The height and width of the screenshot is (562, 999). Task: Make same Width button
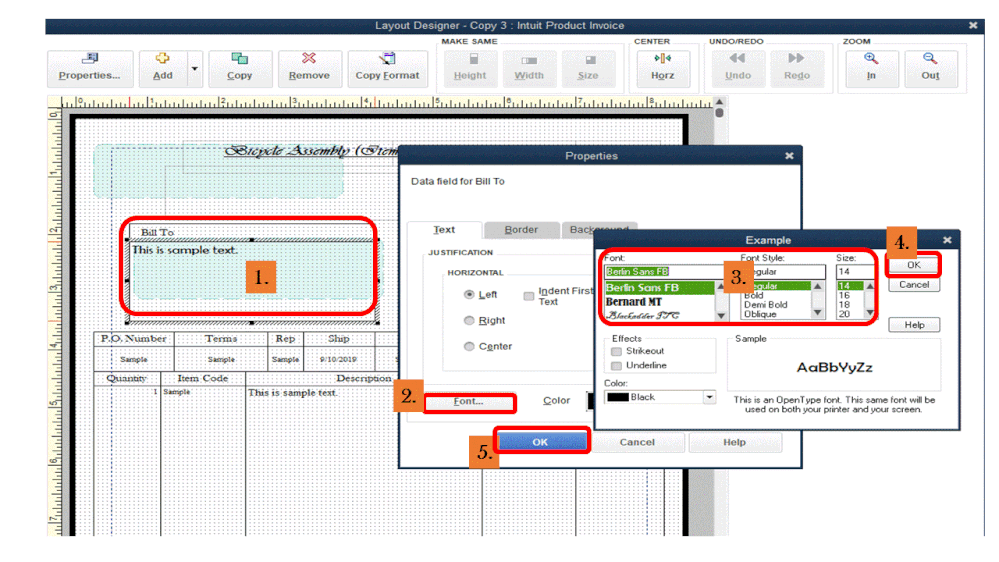coord(529,68)
